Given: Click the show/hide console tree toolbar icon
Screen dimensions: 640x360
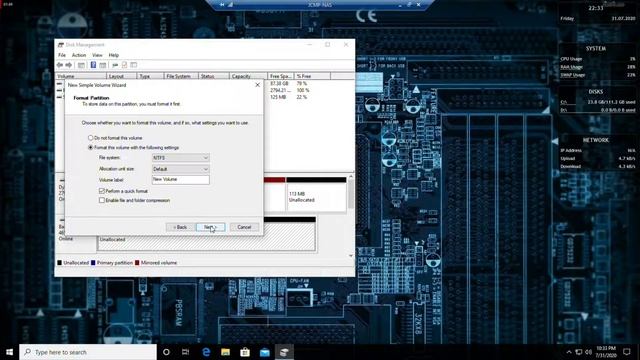Looking at the screenshot, I should (x=81, y=65).
